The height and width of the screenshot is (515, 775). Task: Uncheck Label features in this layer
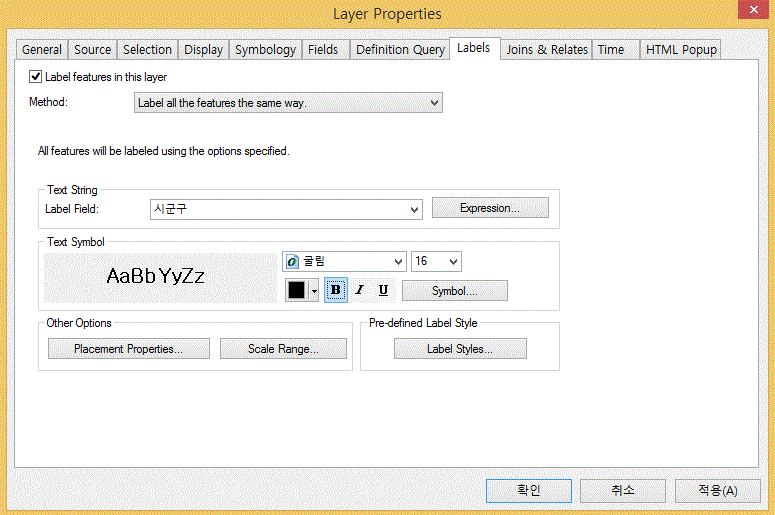click(35, 77)
